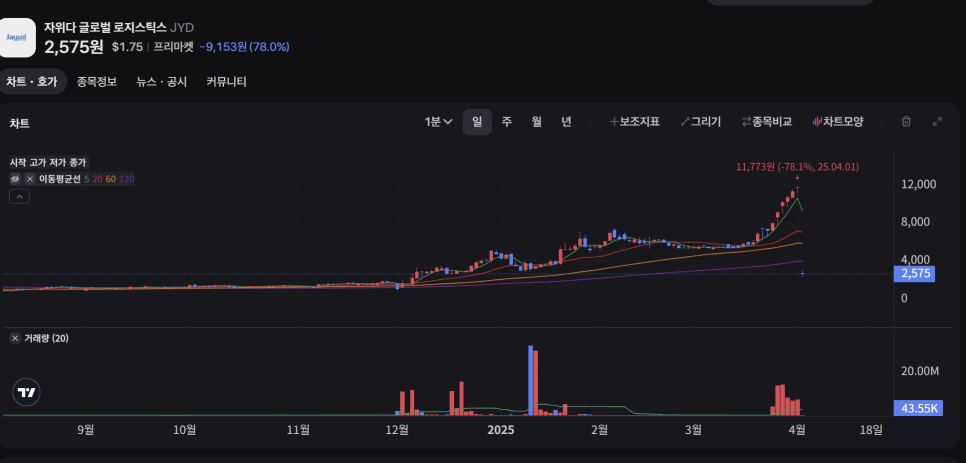Screen dimensions: 966x463
Task: Open the 1분 interval dropdown
Action: click(x=439, y=122)
